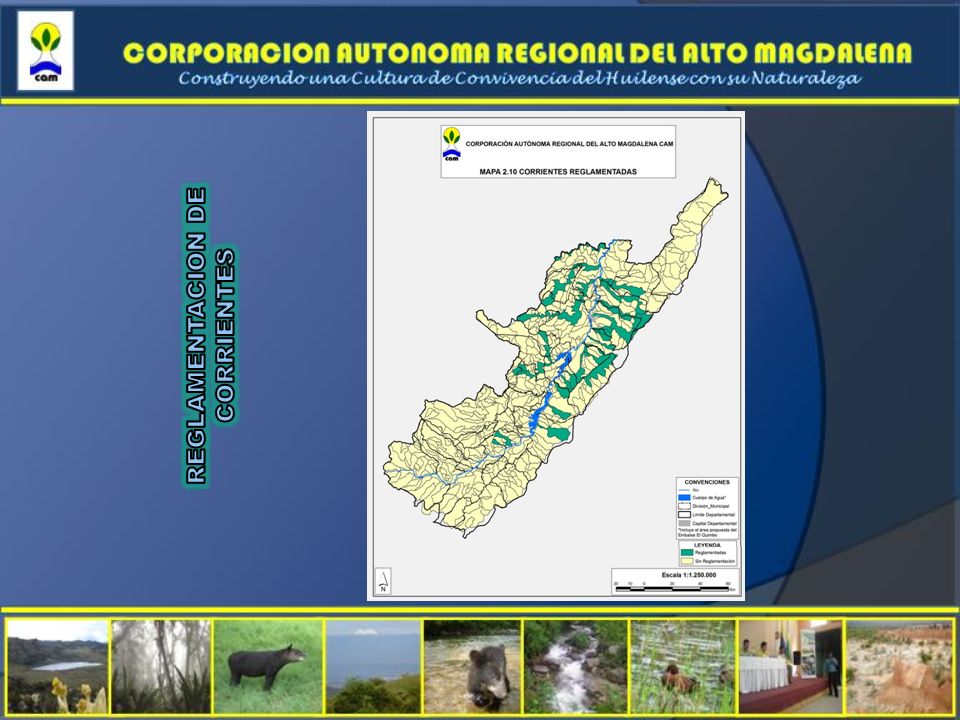Click the small CAM logo inside the map
The height and width of the screenshot is (720, 960).
(x=452, y=144)
